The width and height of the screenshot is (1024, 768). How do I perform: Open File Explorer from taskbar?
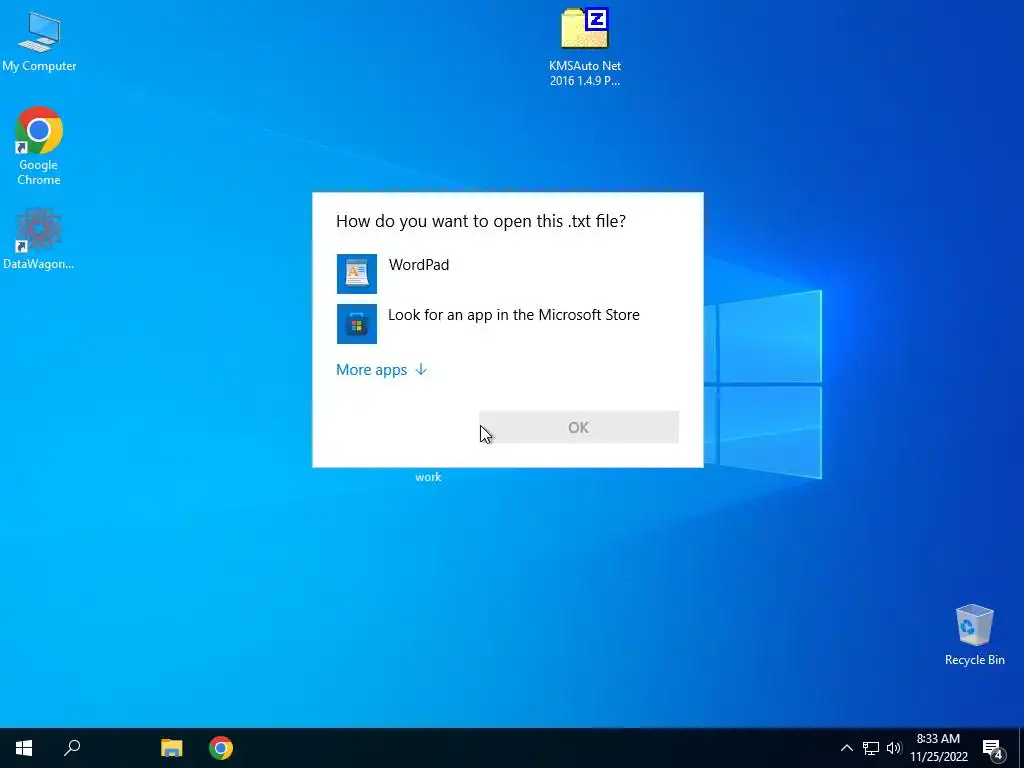172,748
